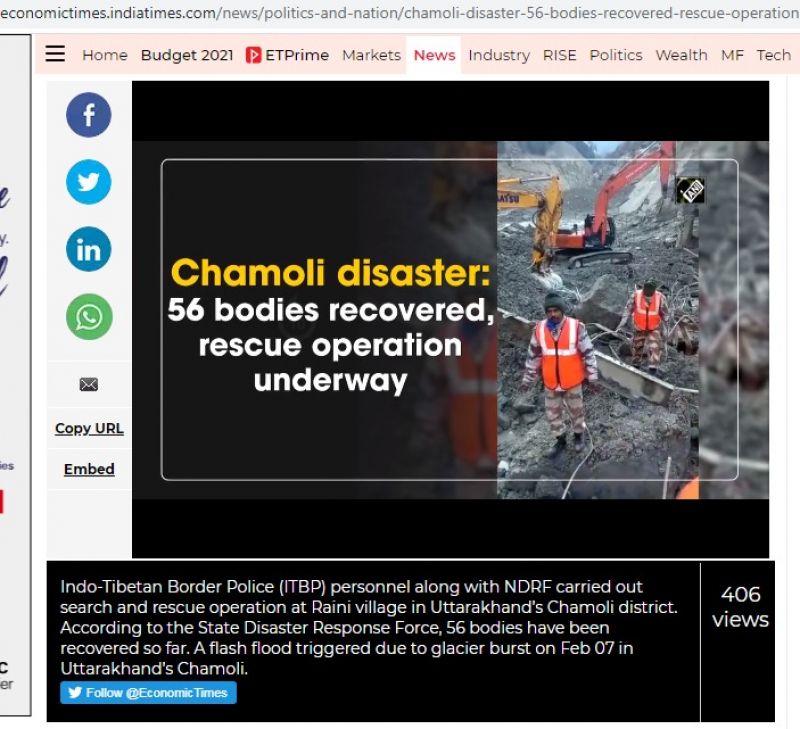Go to the Wealth section
The width and height of the screenshot is (800, 729).
point(681,55)
